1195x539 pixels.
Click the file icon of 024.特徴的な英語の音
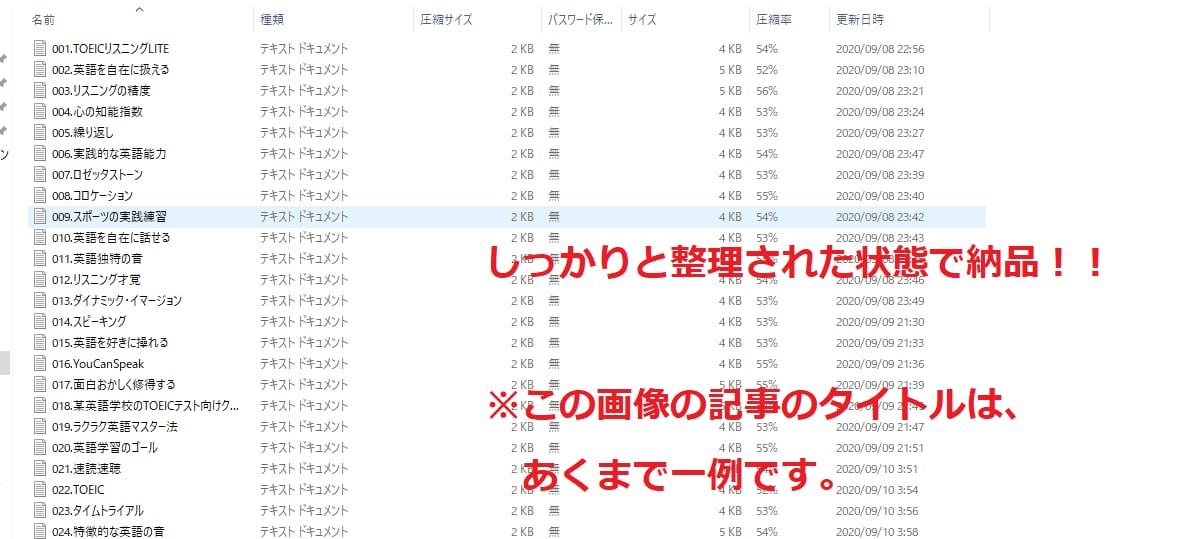tap(40, 531)
